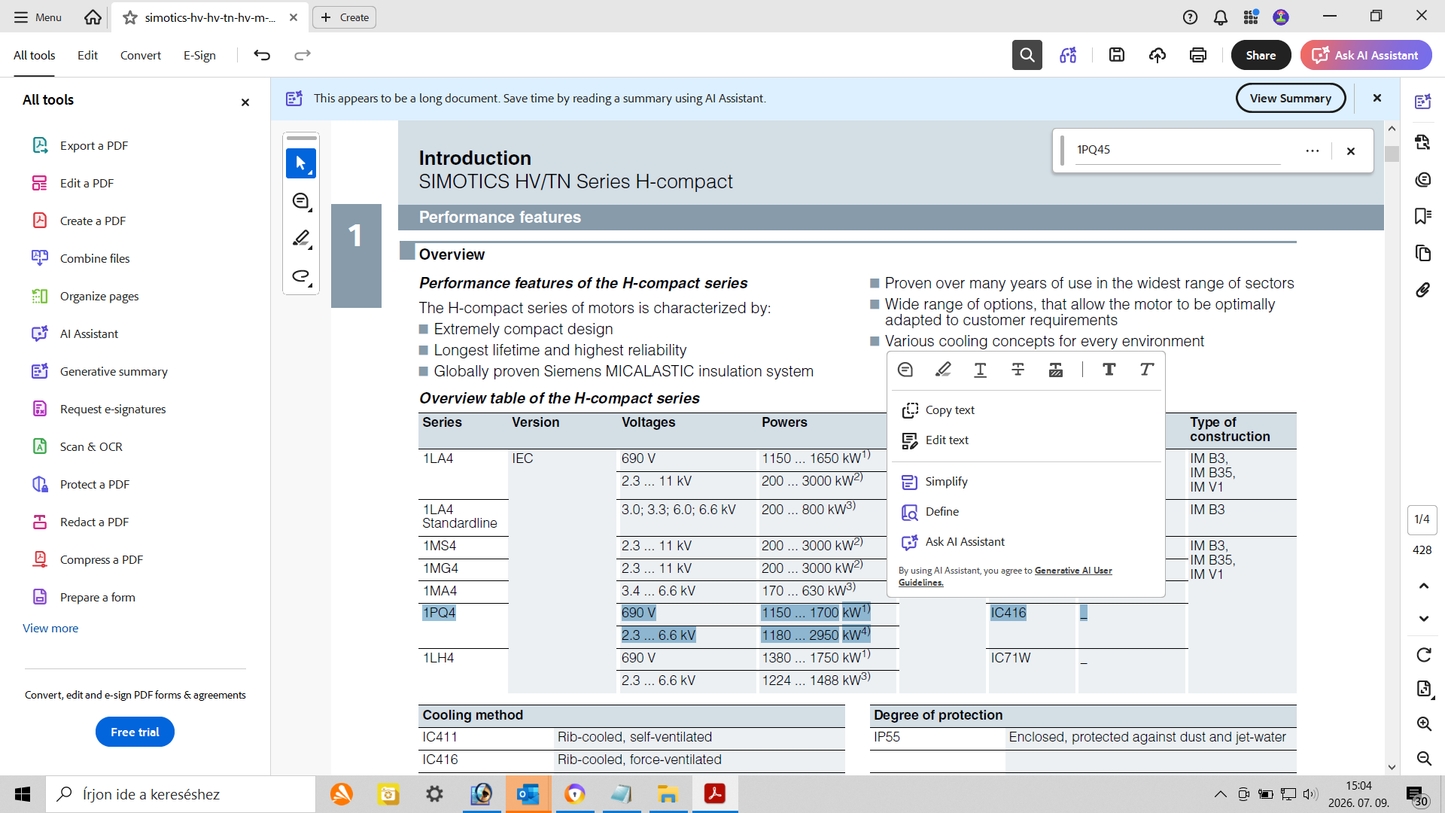The width and height of the screenshot is (1445, 813).
Task: Rotate the page view
Action: click(x=1424, y=655)
